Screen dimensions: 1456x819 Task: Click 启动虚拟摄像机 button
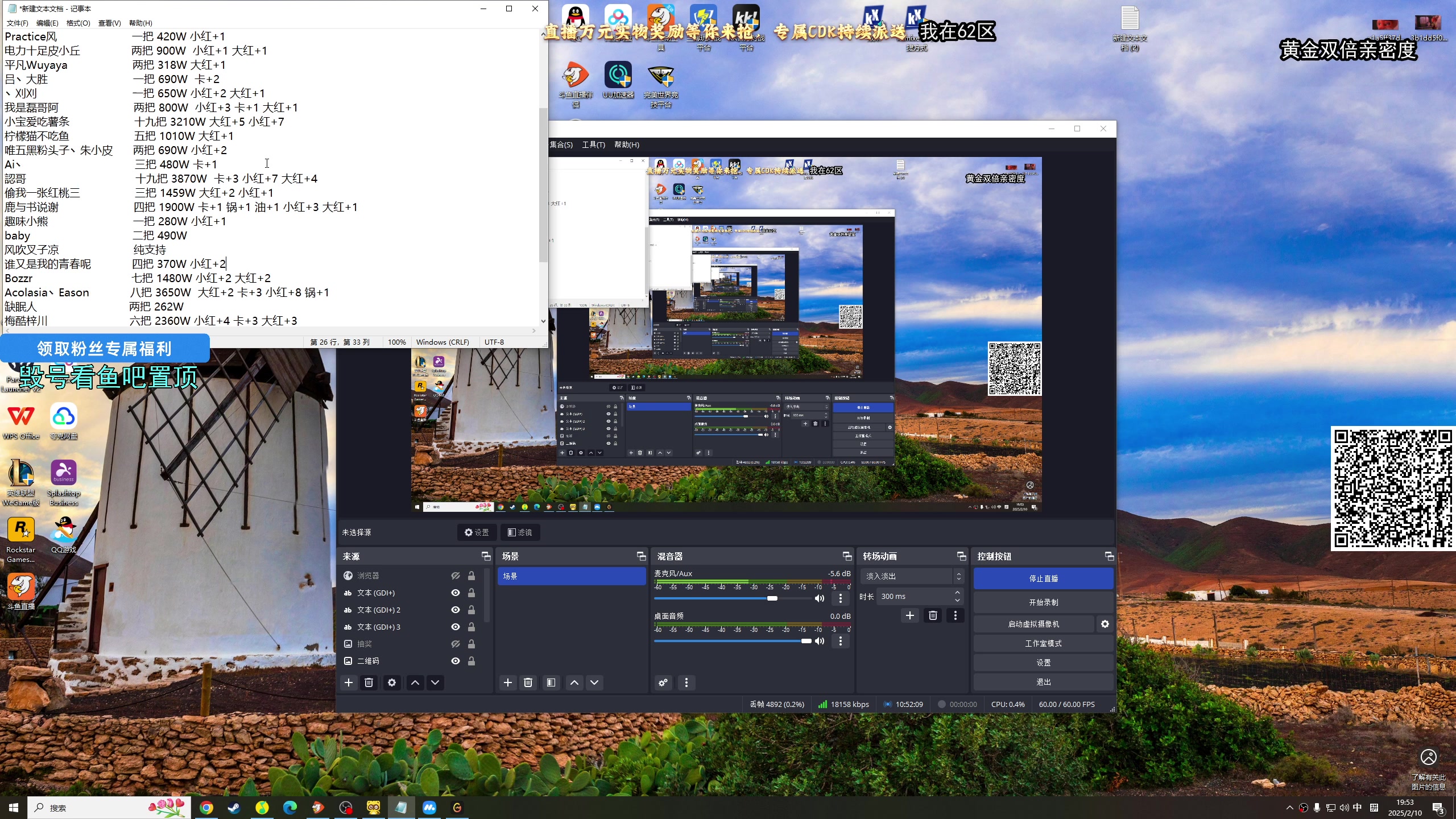pos(1033,624)
